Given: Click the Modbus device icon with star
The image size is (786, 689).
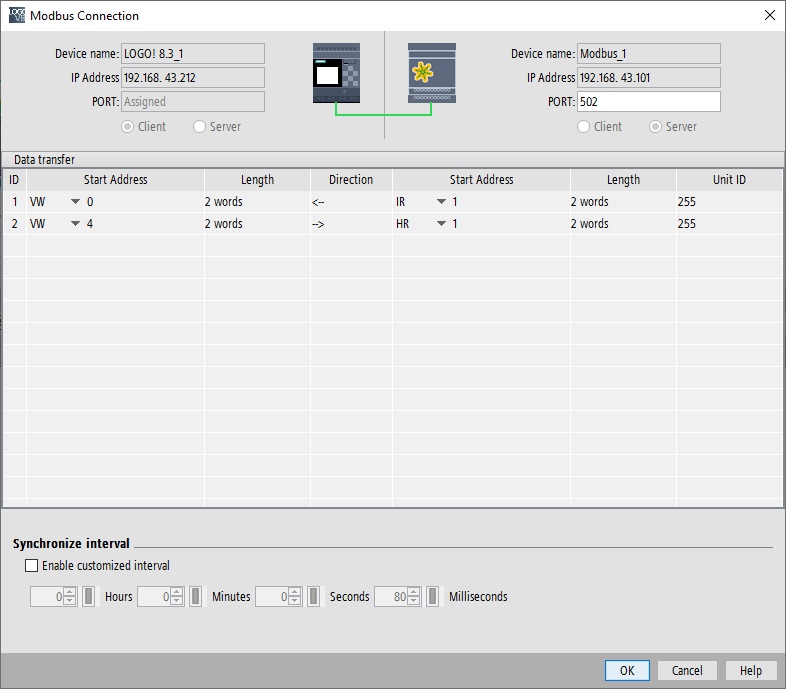Looking at the screenshot, I should [432, 73].
